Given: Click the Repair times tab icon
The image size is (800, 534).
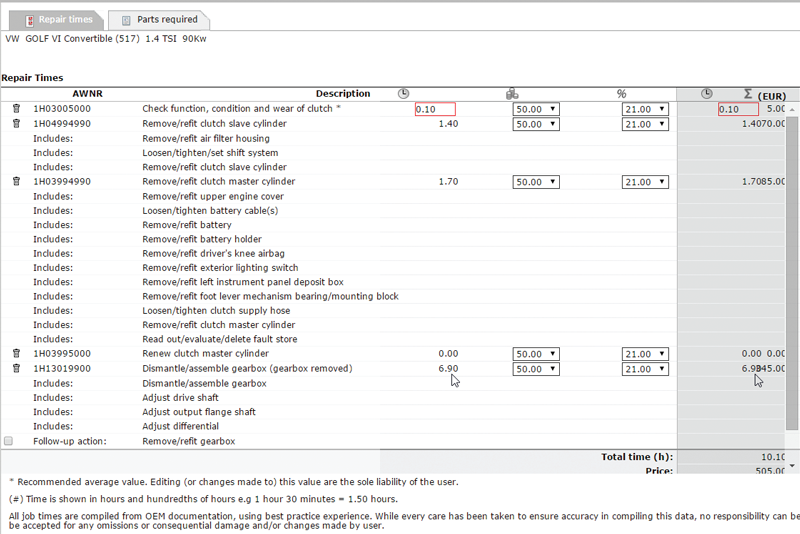Looking at the screenshot, I should click(30, 20).
